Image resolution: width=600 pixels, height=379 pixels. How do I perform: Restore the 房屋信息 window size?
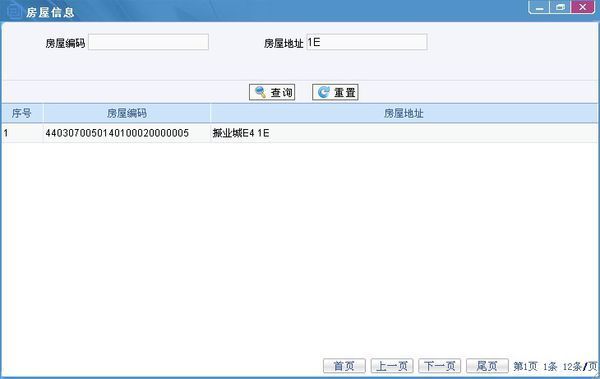click(560, 8)
